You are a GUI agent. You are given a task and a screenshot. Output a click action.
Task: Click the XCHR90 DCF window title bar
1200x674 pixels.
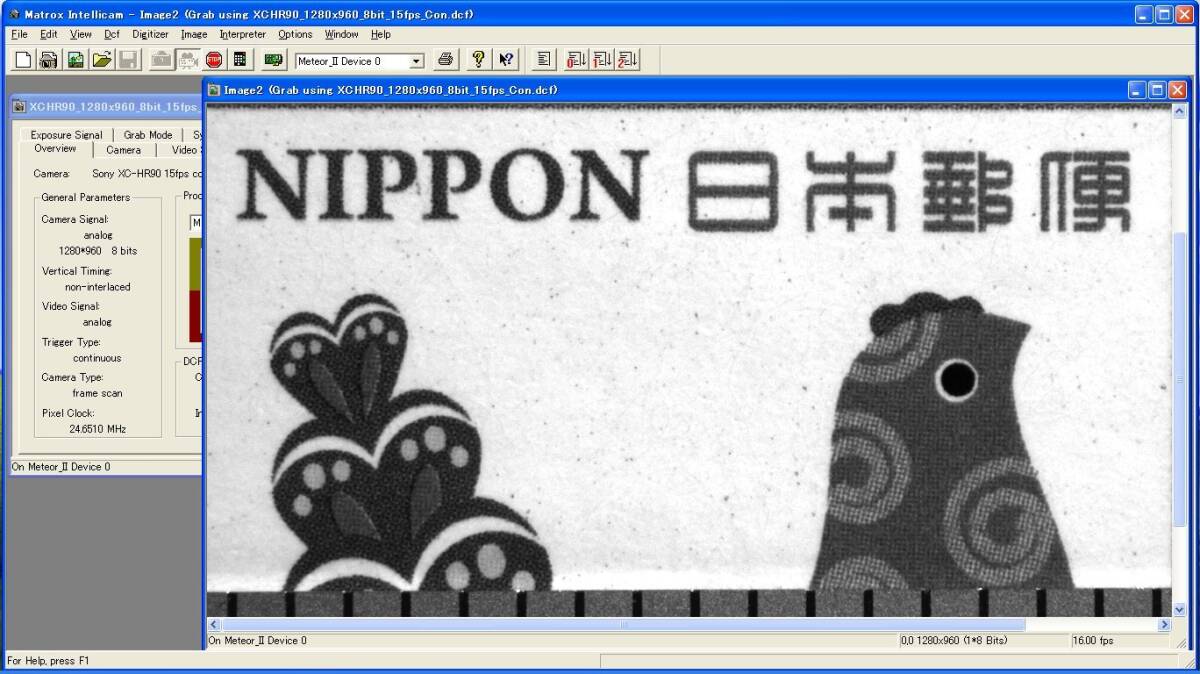105,107
